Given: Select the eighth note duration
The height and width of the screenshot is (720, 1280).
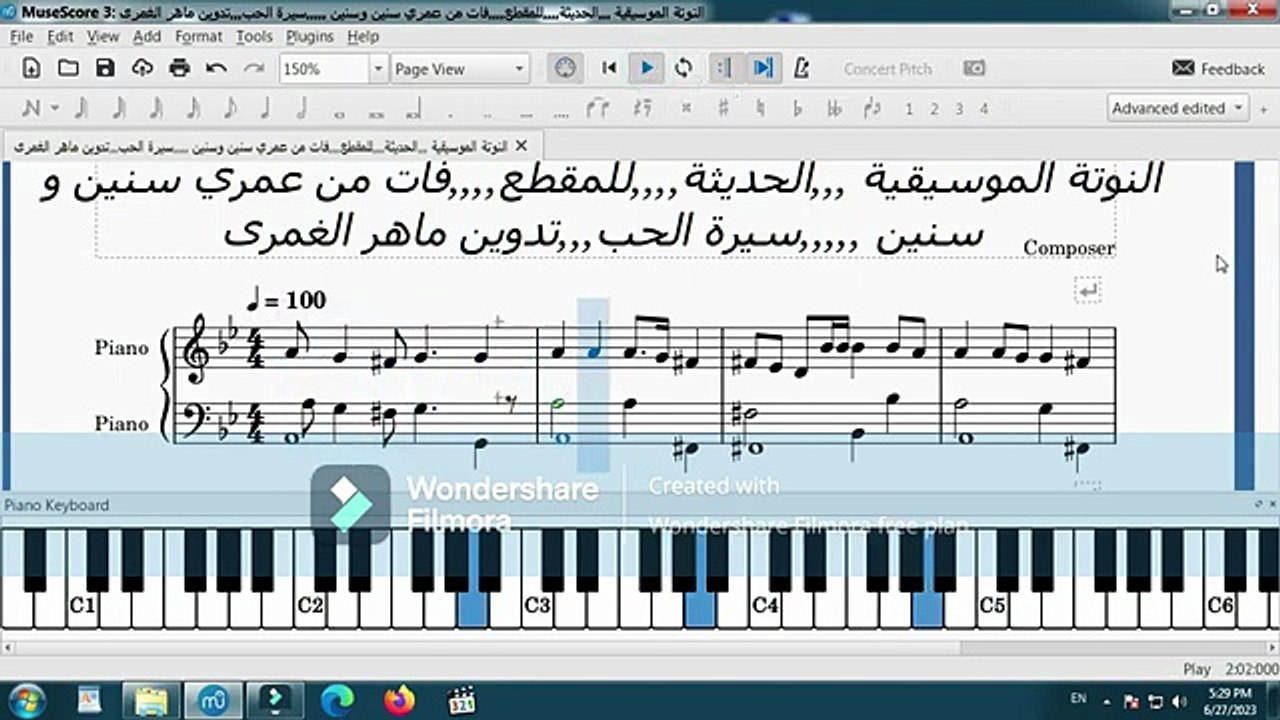Looking at the screenshot, I should 229,108.
